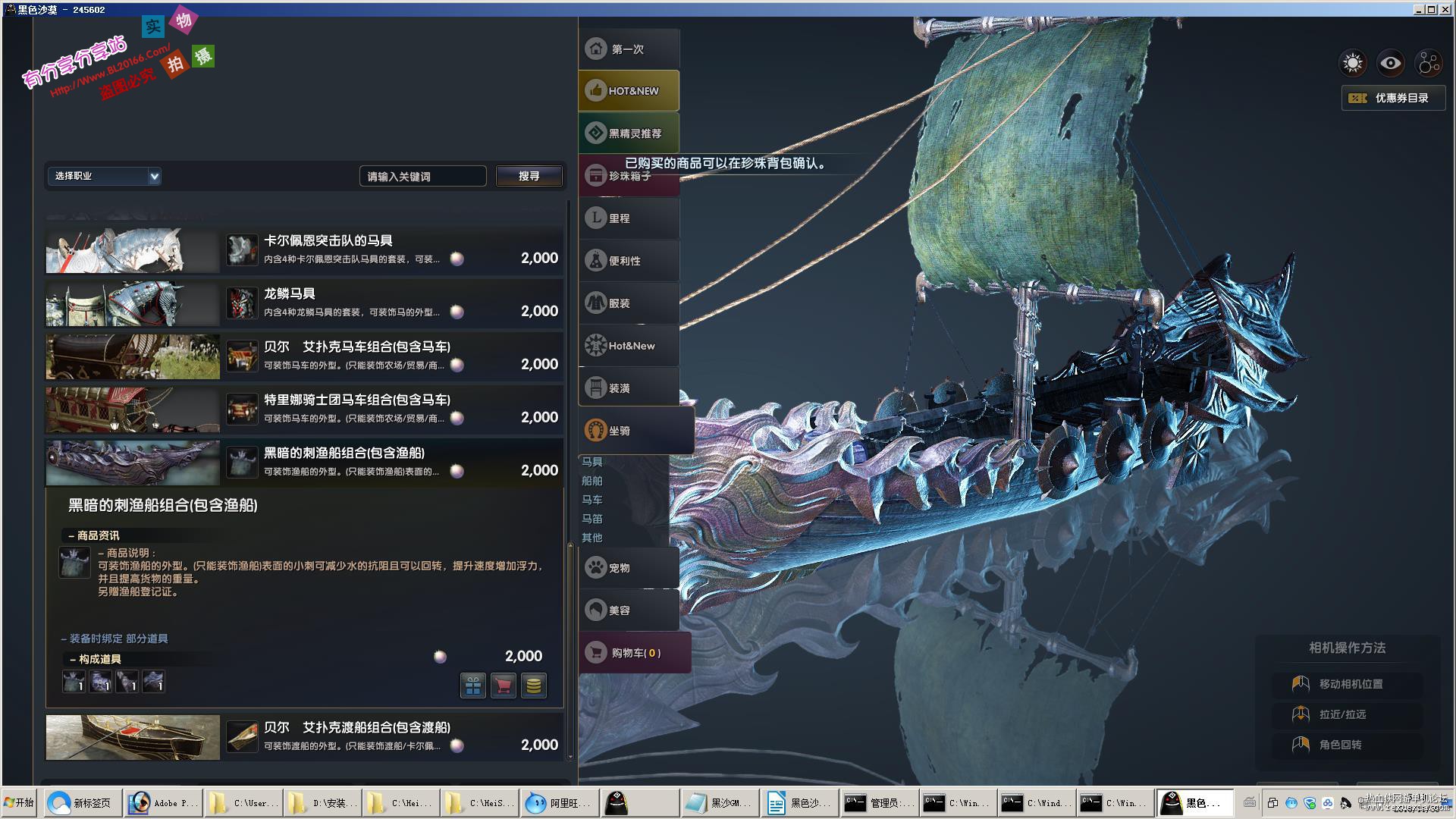Image resolution: width=1456 pixels, height=819 pixels.
Task: Collapse the 坐骑 mount category
Action: click(636, 431)
